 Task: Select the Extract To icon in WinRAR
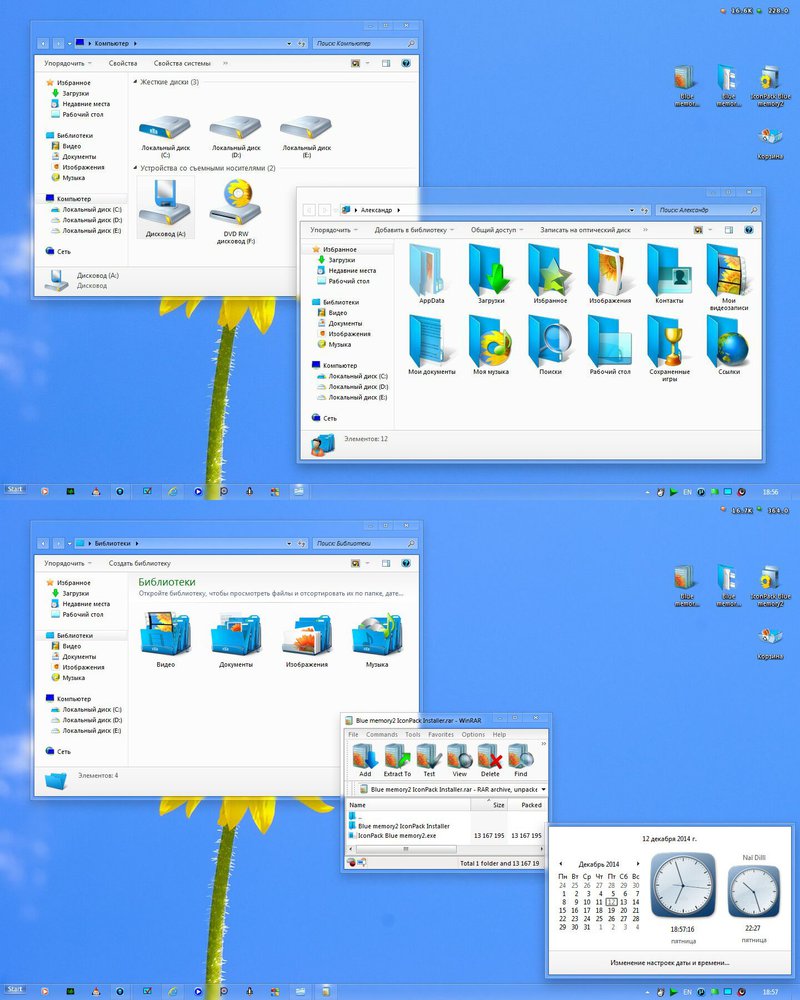pos(397,757)
